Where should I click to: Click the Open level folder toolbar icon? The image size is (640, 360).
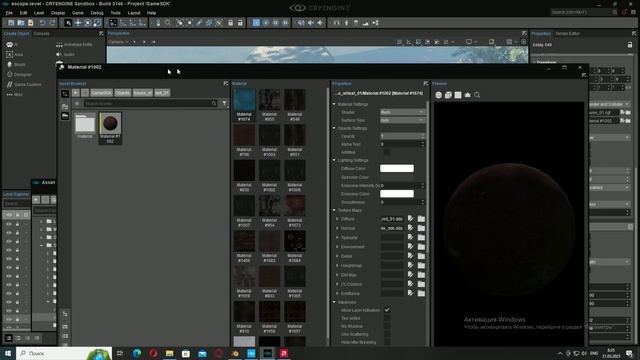[21, 23]
